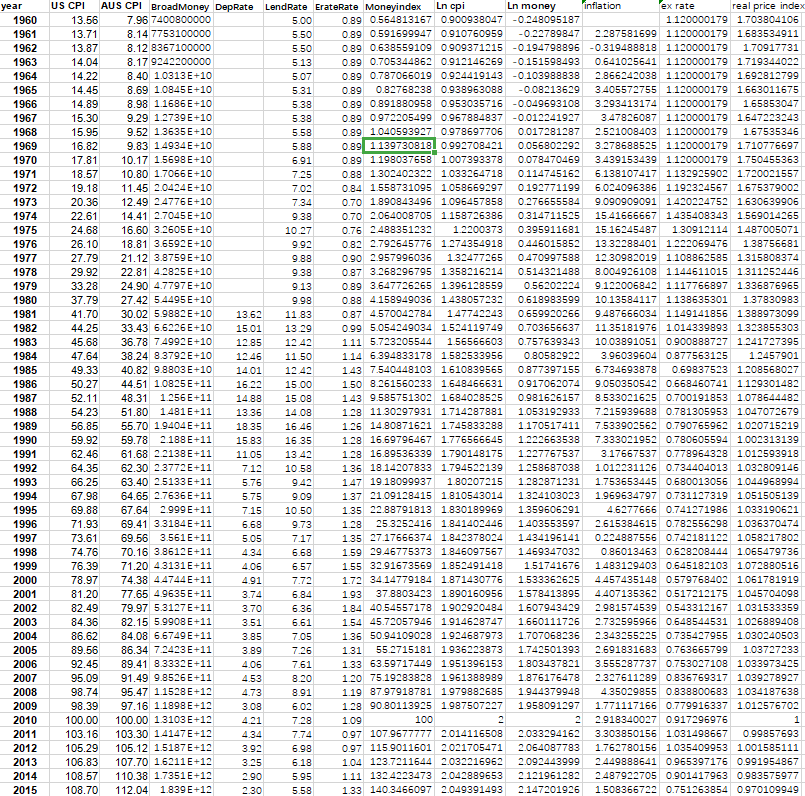Select year cell 1969

[25, 146]
